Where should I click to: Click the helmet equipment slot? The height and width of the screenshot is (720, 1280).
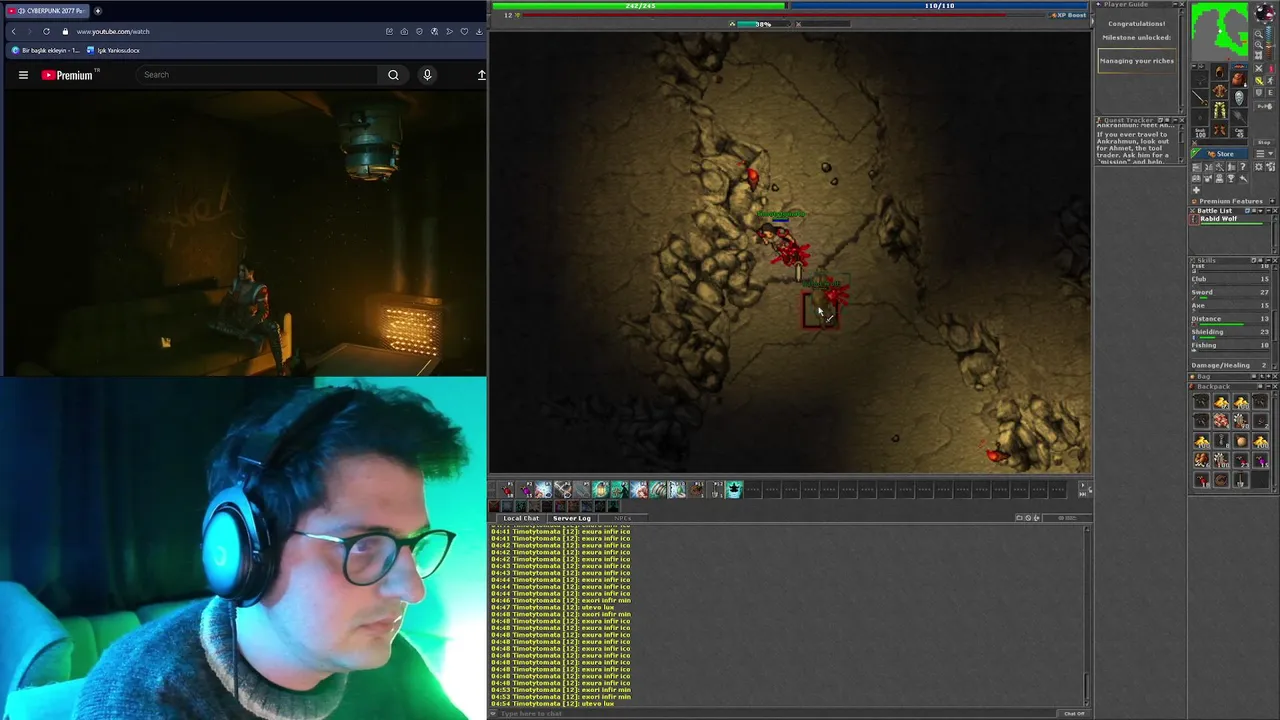(1219, 72)
